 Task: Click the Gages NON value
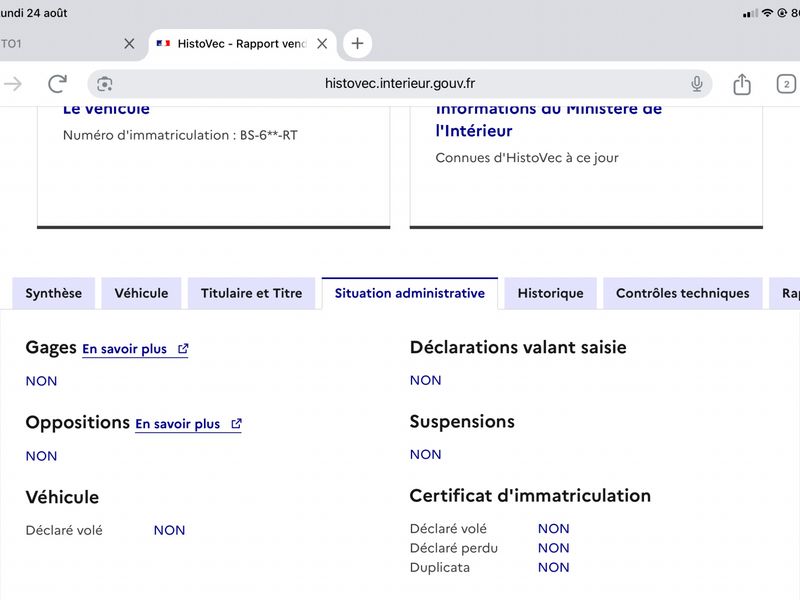(41, 381)
